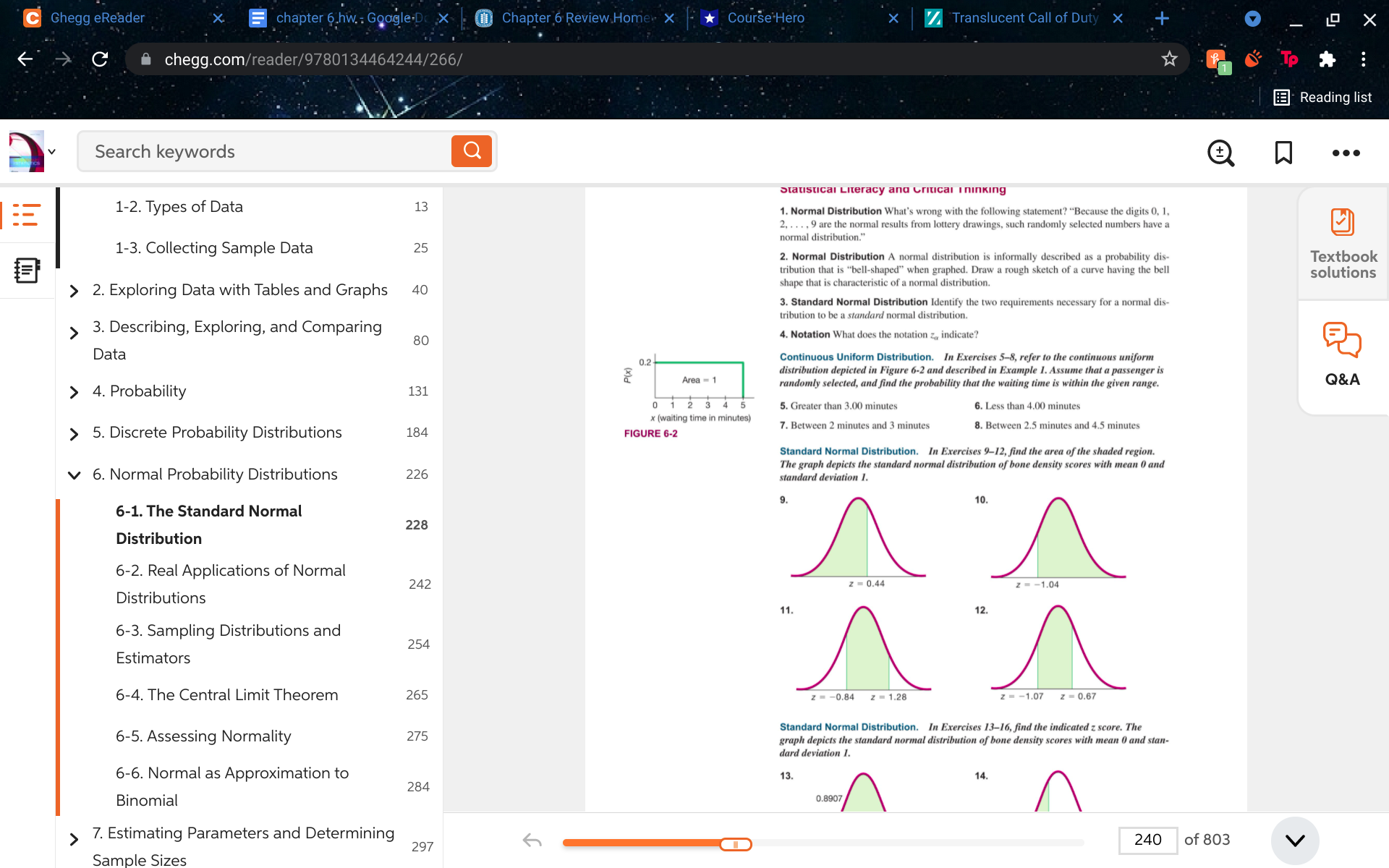Image resolution: width=1389 pixels, height=868 pixels.
Task: Star this page in the address bar
Action: [1169, 59]
